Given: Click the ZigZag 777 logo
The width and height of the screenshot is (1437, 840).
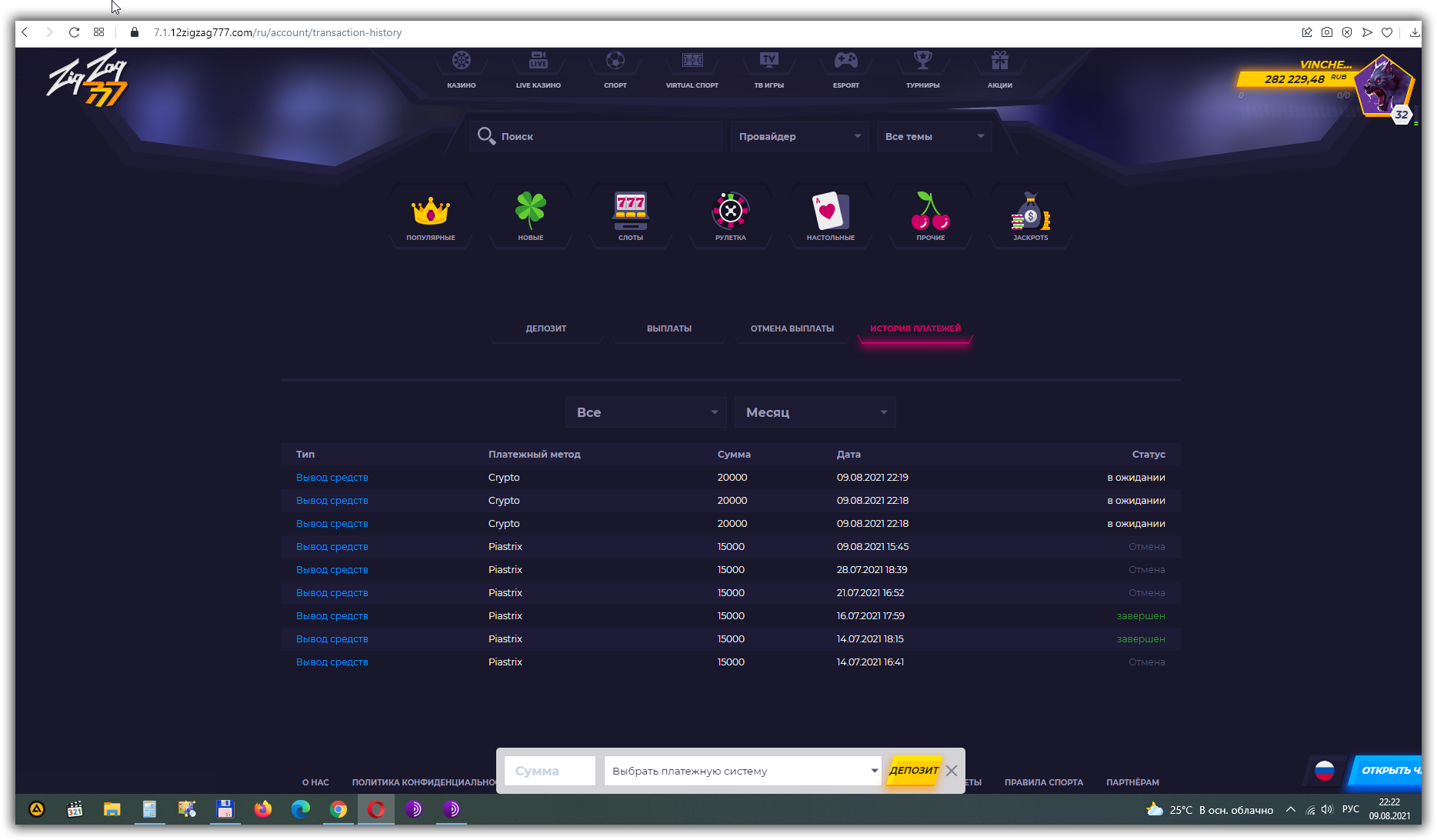Looking at the screenshot, I should tap(87, 78).
